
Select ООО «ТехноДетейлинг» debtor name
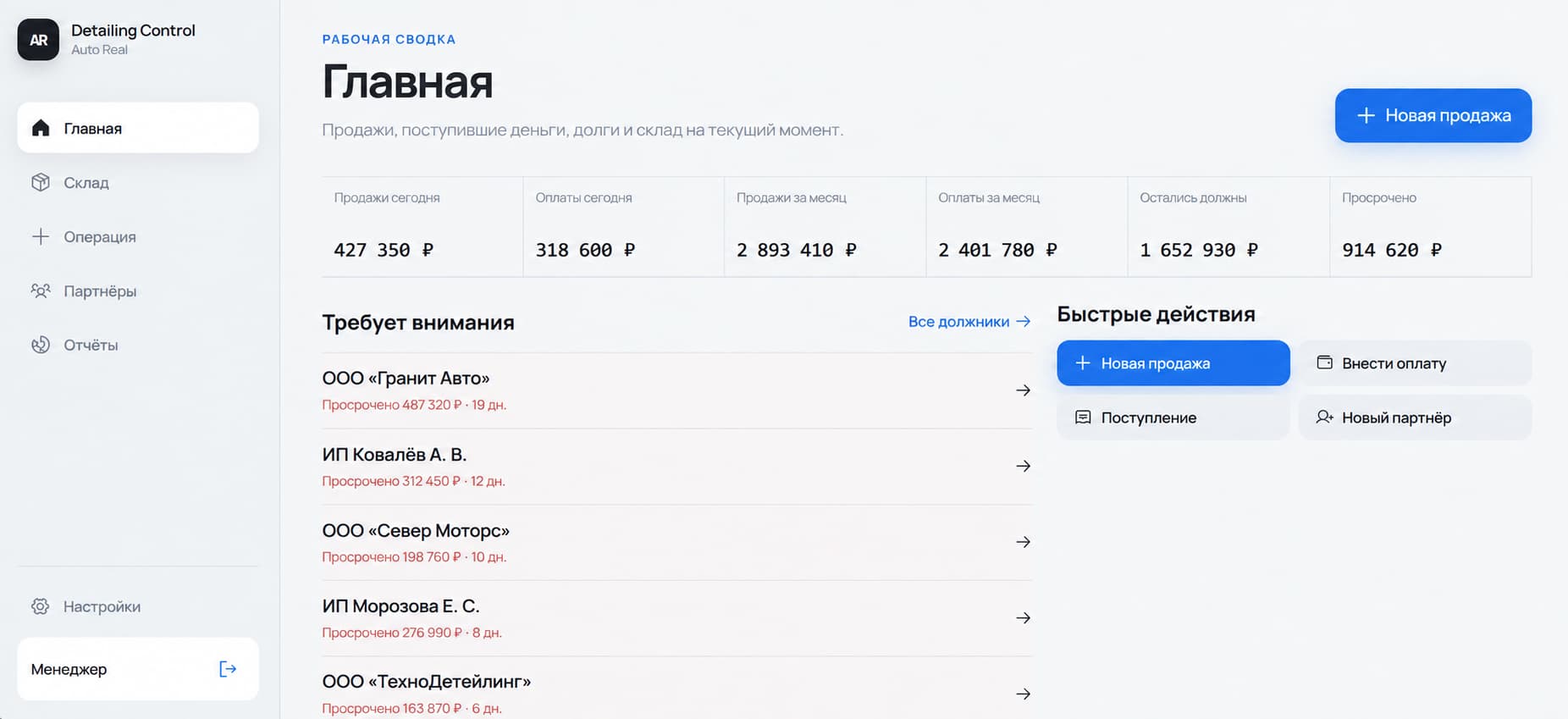(427, 682)
